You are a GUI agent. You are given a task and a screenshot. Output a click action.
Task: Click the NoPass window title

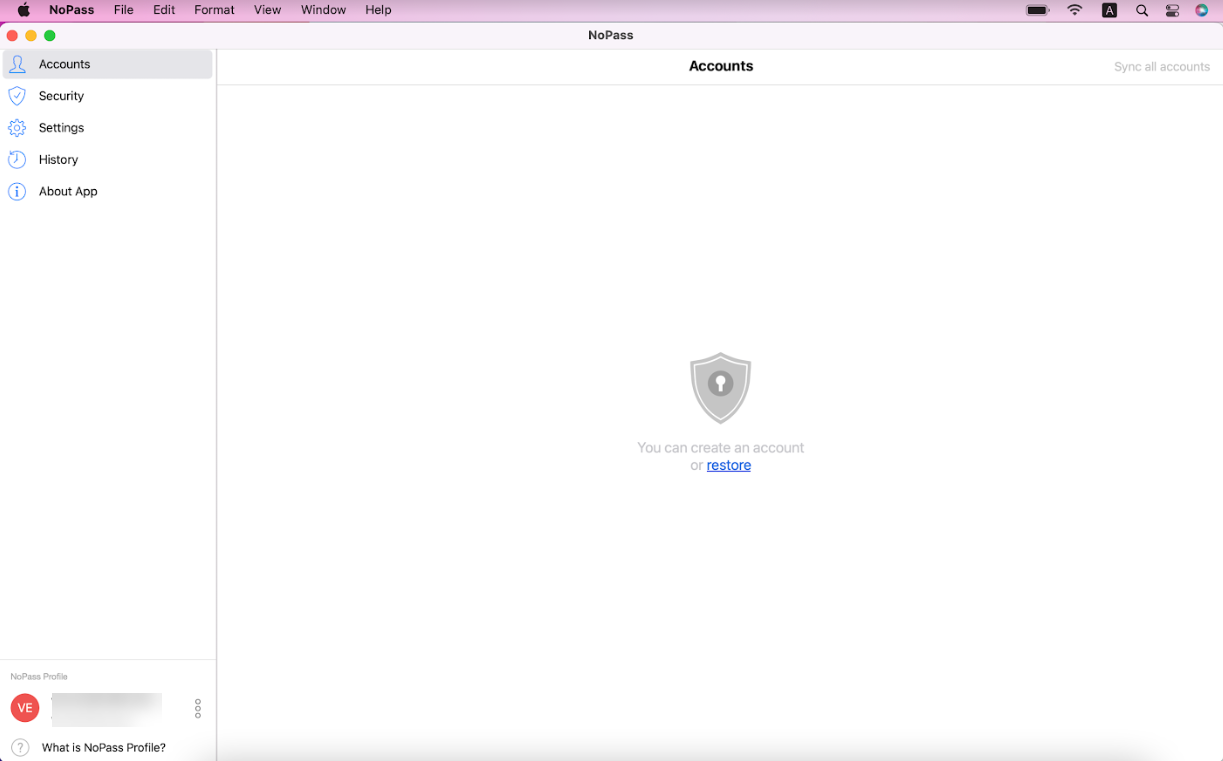(611, 36)
